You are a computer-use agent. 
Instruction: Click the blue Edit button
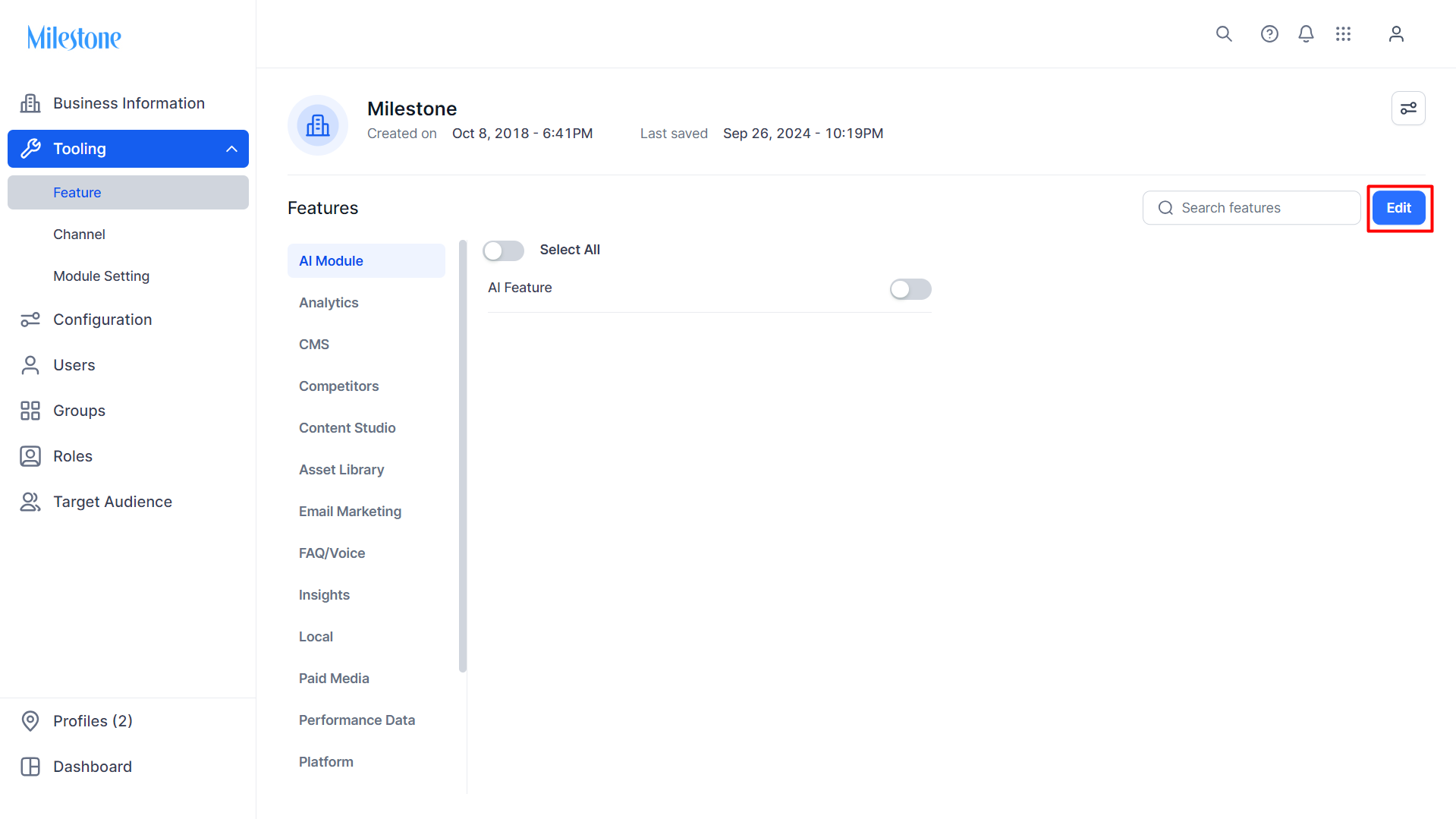(x=1399, y=208)
